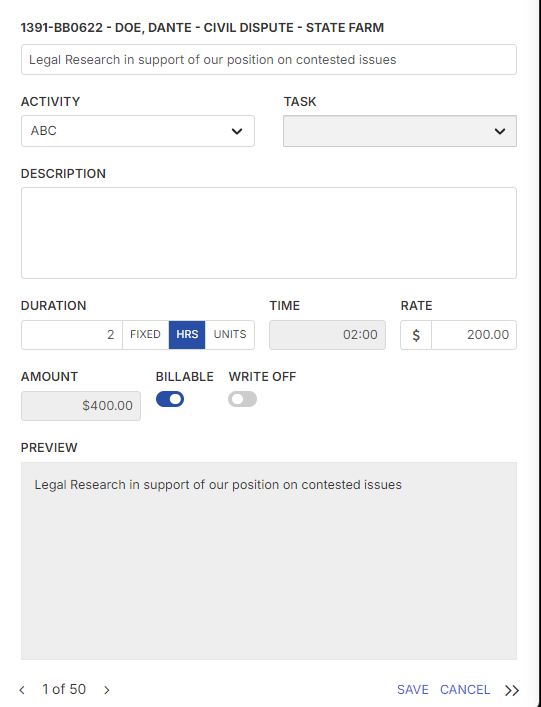The width and height of the screenshot is (541, 707).
Task: Click the Time field showing 02:00
Action: pos(327,335)
